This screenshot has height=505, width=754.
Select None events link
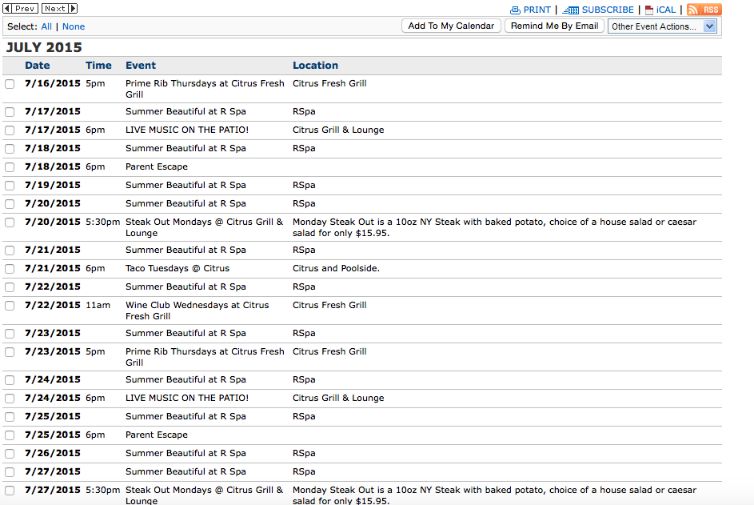(x=73, y=27)
